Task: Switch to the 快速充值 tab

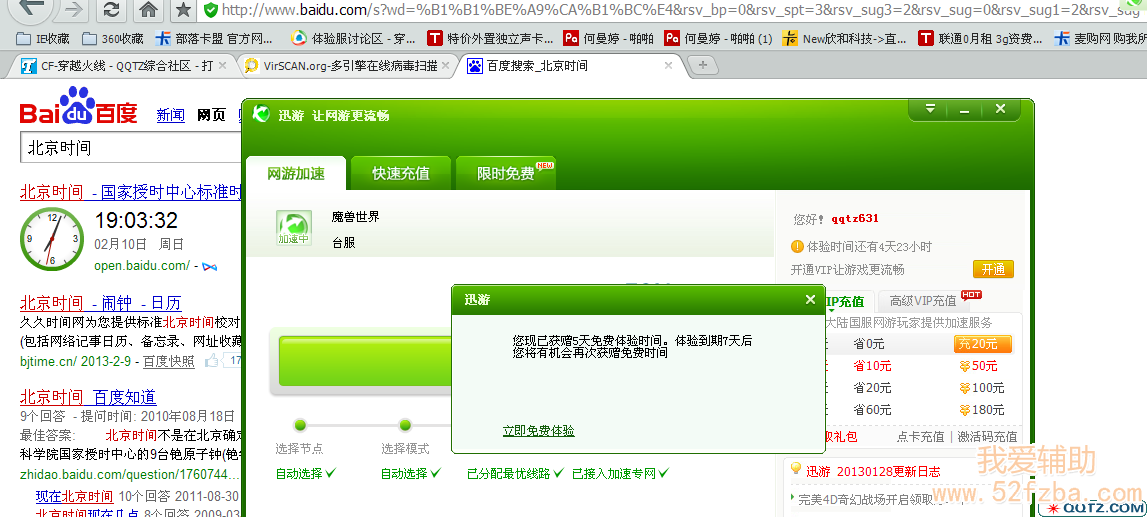Action: [x=400, y=174]
